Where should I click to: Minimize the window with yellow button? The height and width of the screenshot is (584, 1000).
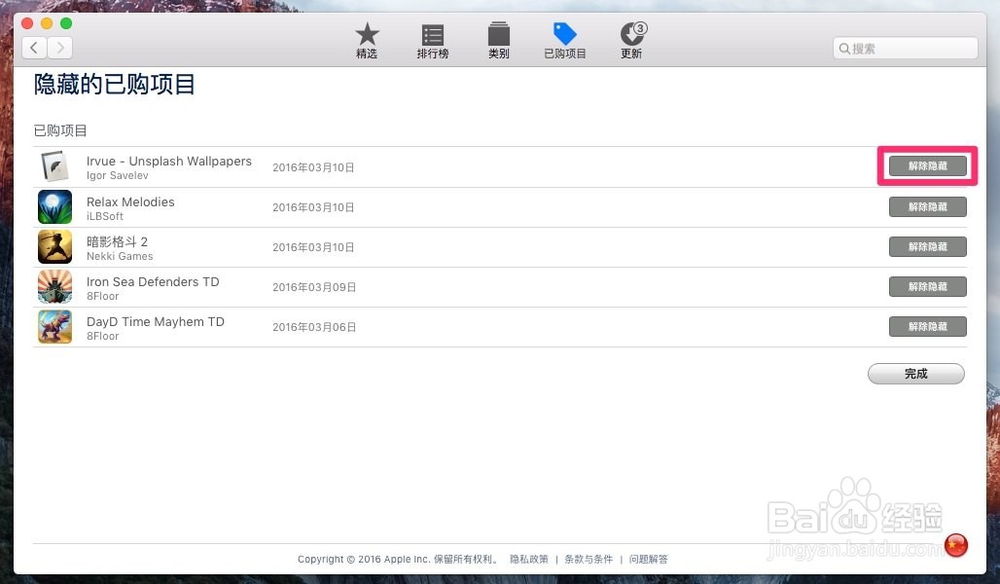click(x=47, y=24)
